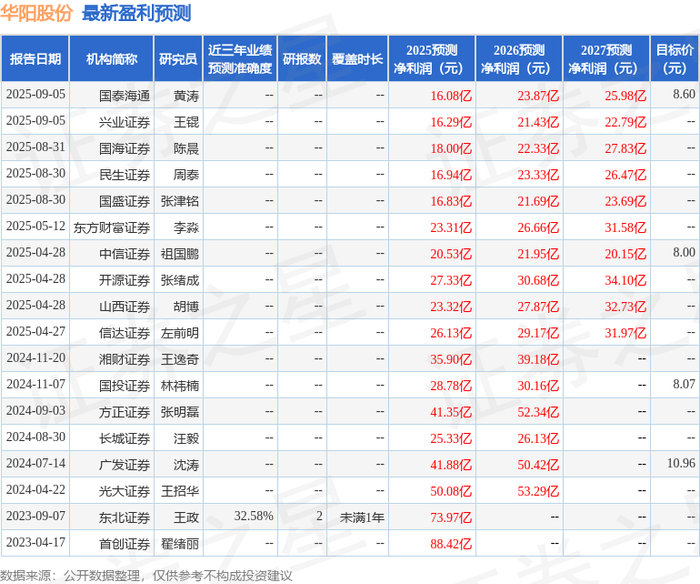Select the 研报数 column header
This screenshot has height=584, width=700.
[302, 59]
